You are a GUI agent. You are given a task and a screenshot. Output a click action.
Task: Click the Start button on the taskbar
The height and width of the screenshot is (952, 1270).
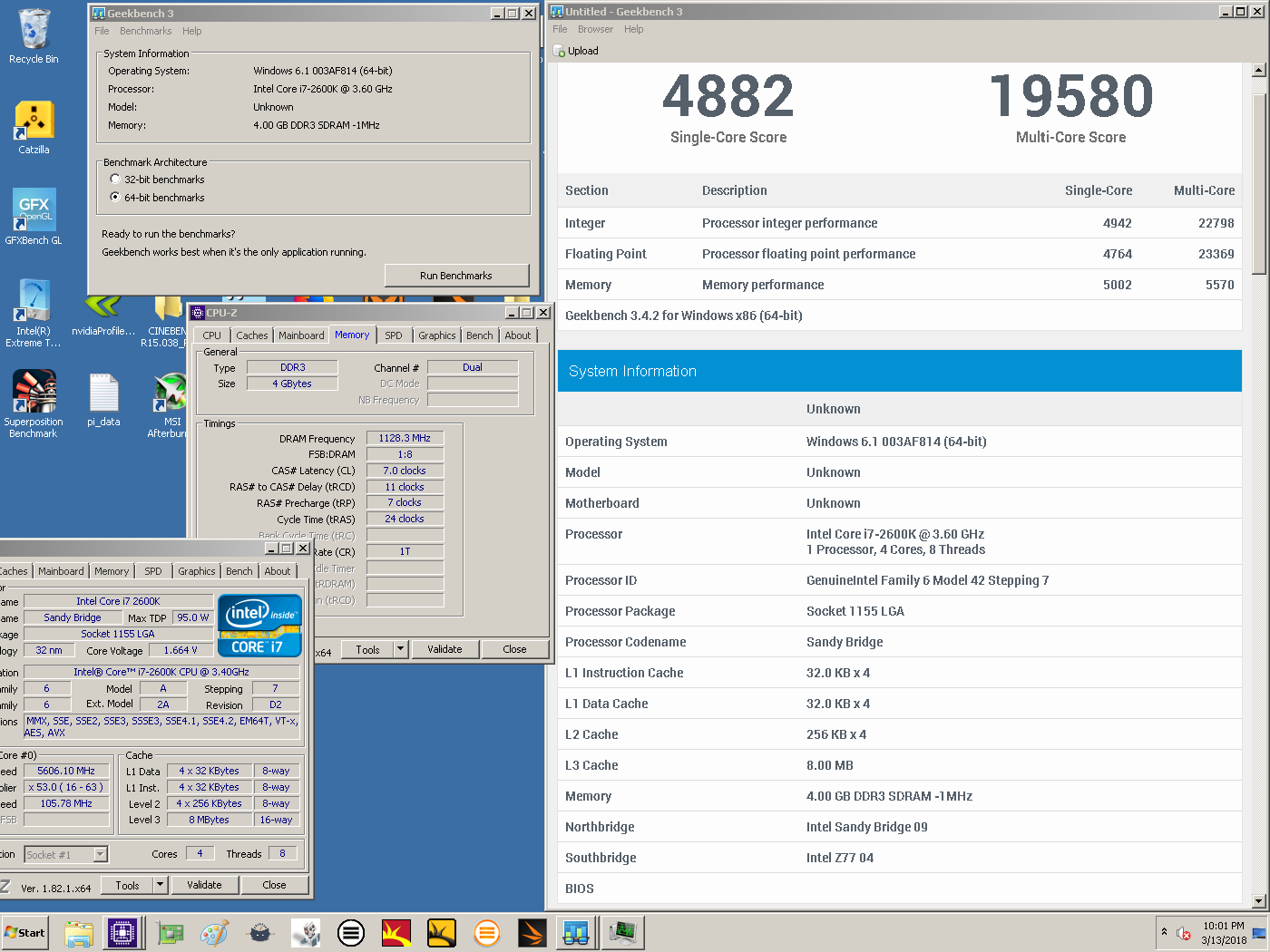point(25,932)
